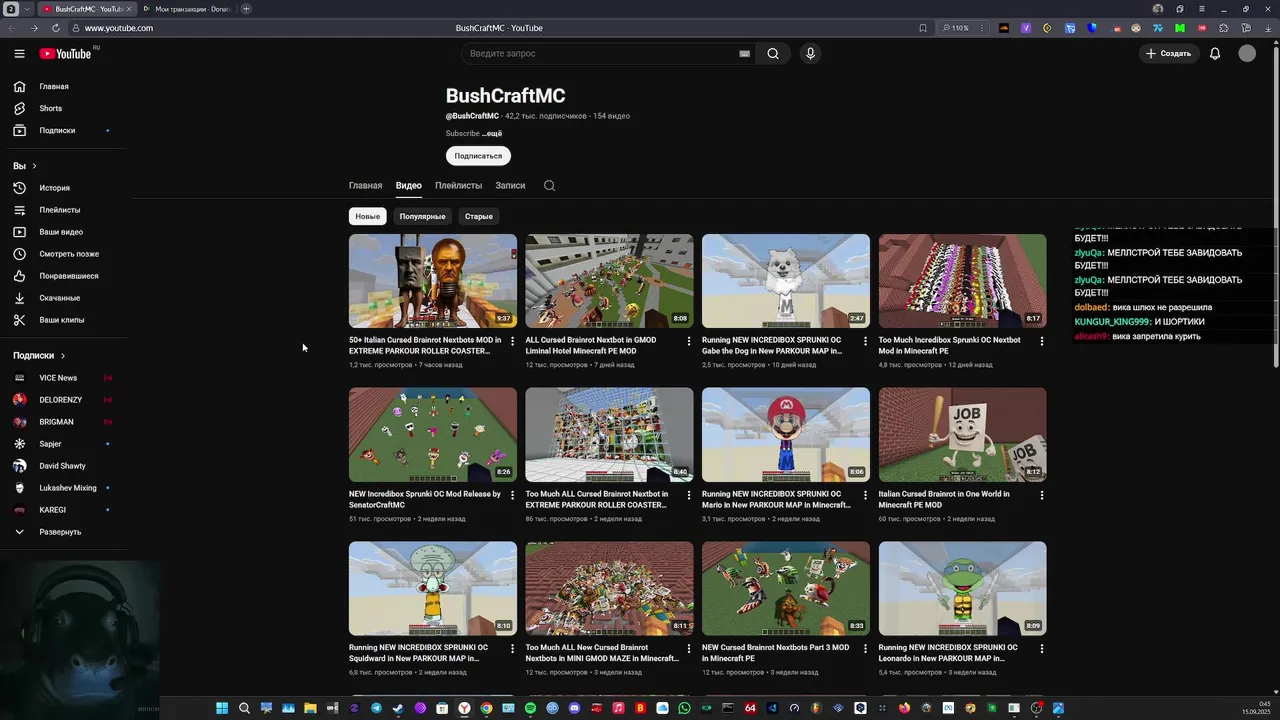Open the account avatar menu
Viewport: 1280px width, 720px height.
[x=1247, y=53]
